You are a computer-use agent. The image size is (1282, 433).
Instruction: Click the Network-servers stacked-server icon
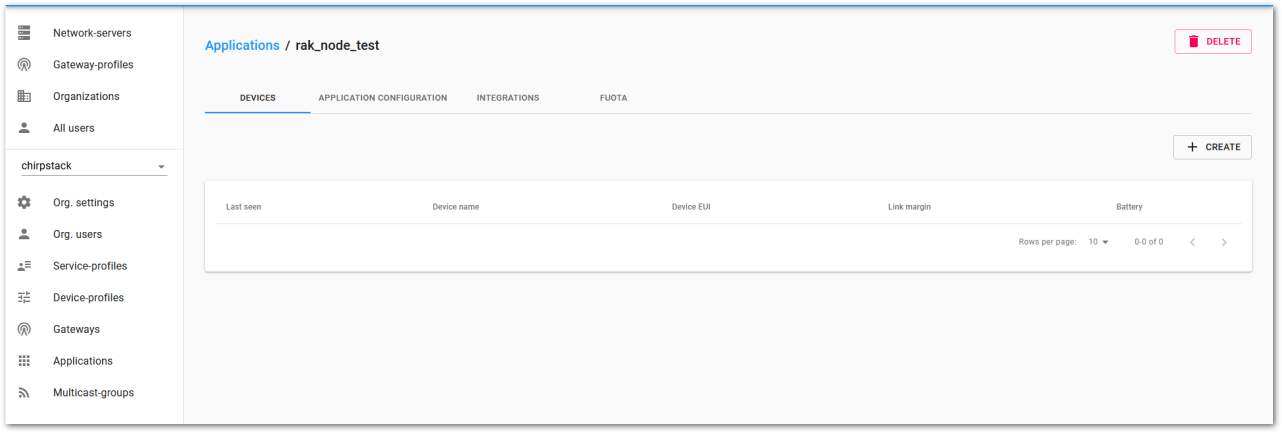point(24,33)
